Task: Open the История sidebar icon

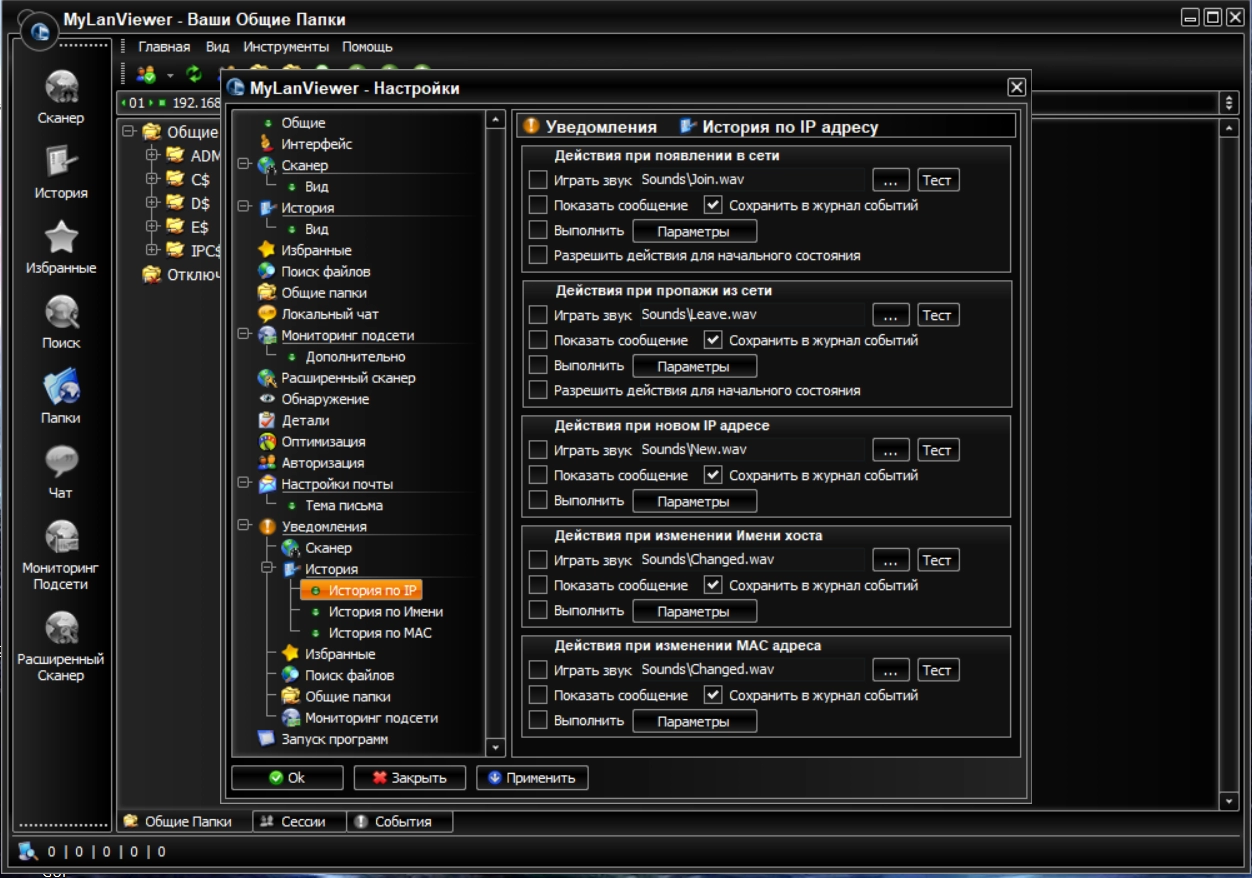Action: pyautogui.click(x=61, y=170)
